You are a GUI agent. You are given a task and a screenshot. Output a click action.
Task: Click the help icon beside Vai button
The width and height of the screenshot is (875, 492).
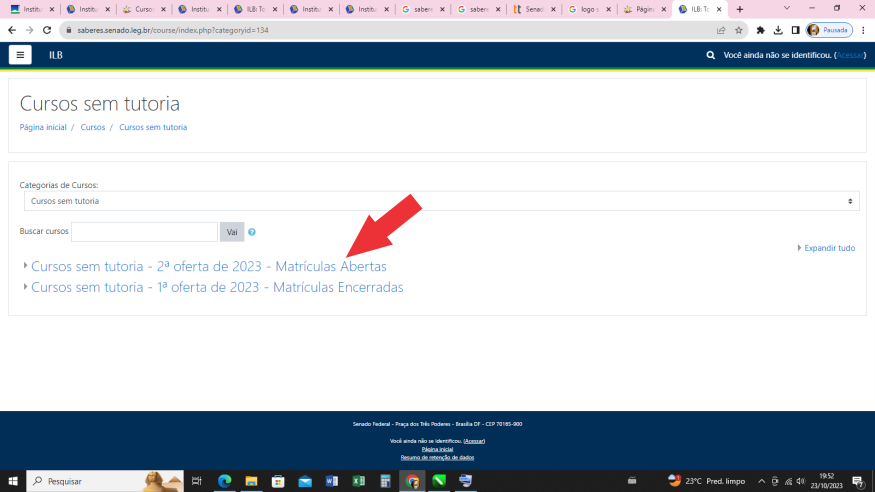click(252, 232)
